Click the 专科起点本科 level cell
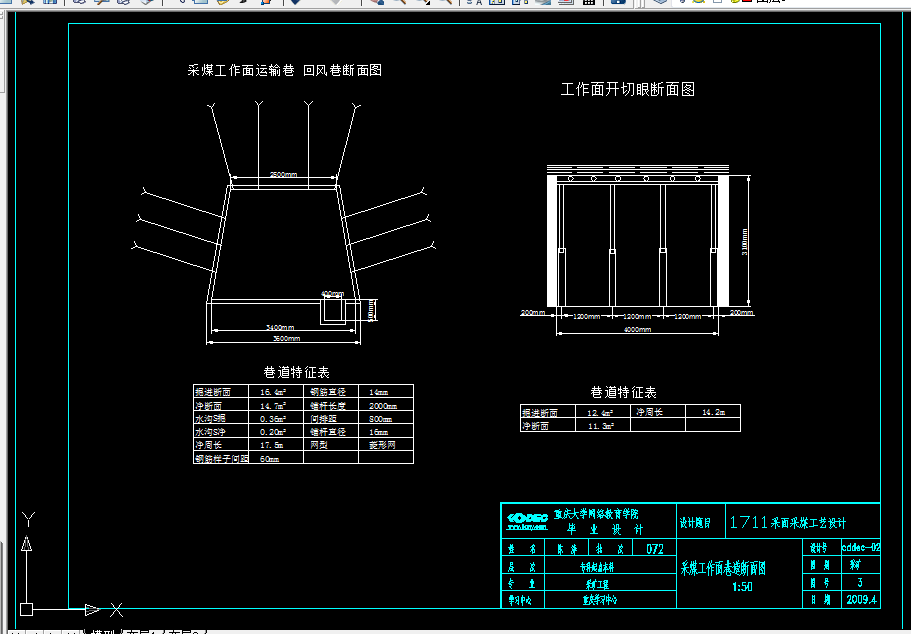The height and width of the screenshot is (634, 911). click(597, 567)
